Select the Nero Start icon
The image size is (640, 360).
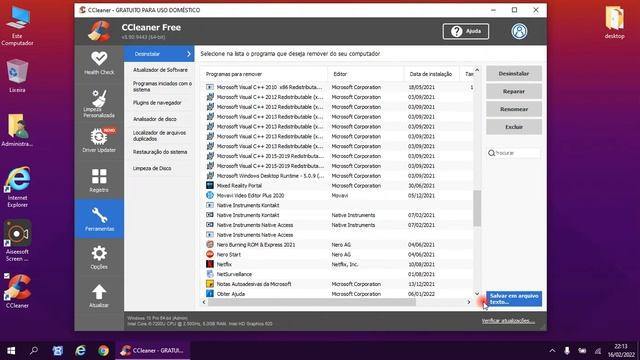pos(210,254)
